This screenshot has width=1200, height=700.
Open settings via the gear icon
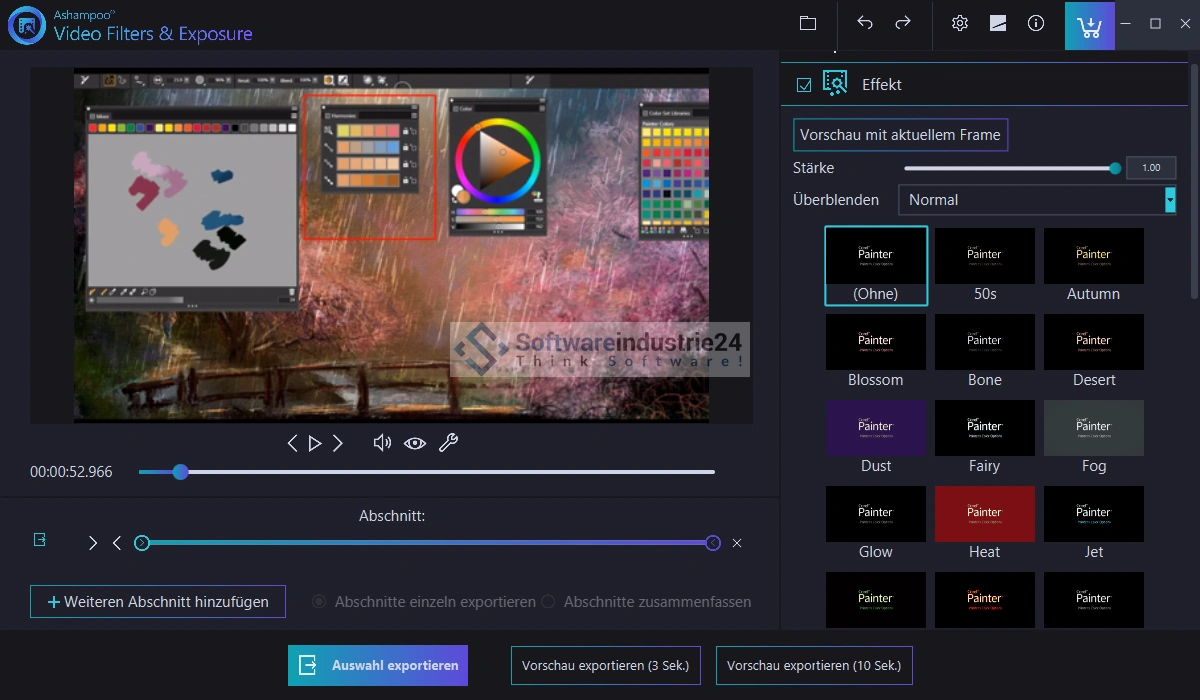[x=960, y=24]
